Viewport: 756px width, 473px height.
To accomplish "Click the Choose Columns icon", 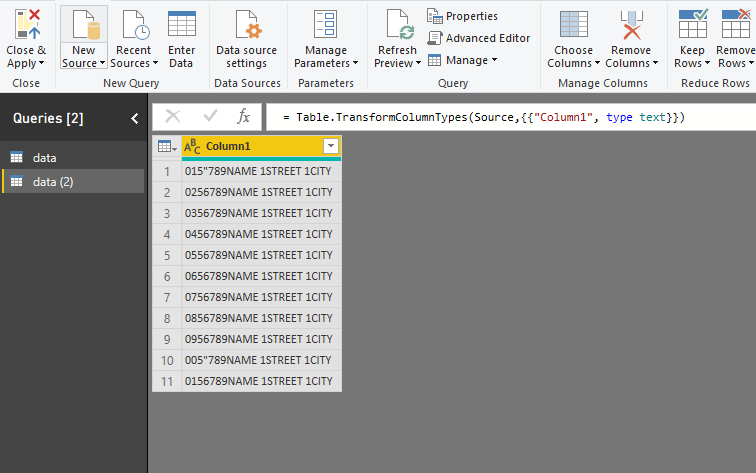I will [574, 24].
